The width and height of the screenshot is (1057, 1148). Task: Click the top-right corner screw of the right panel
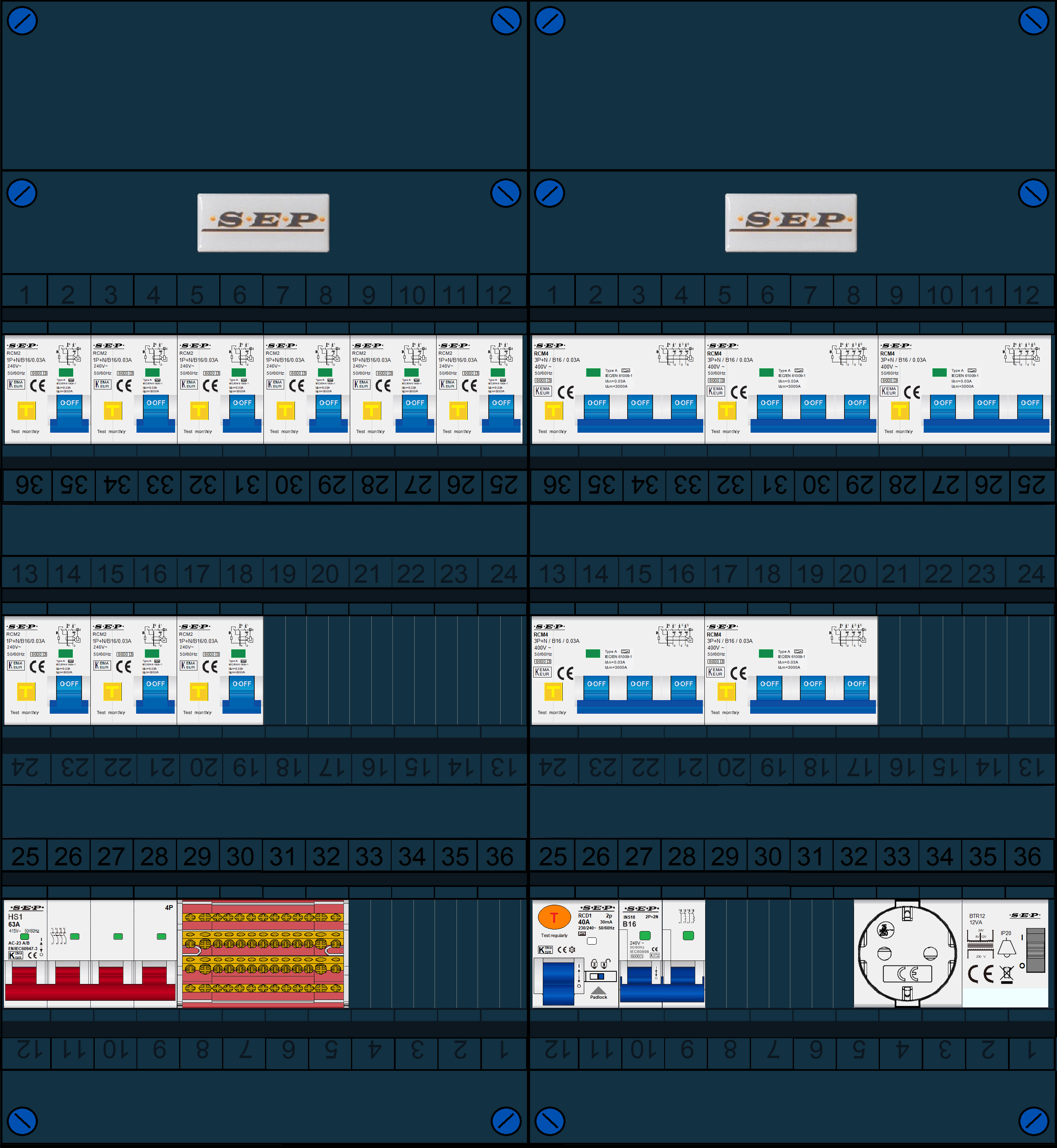[1034, 21]
